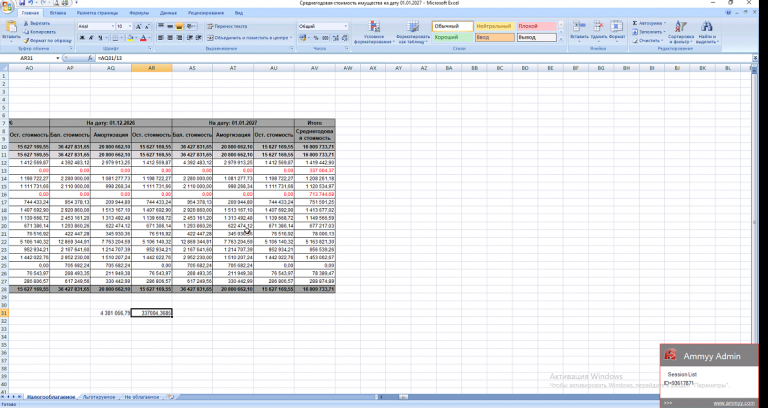Apply the Обычный cell style

point(453,26)
